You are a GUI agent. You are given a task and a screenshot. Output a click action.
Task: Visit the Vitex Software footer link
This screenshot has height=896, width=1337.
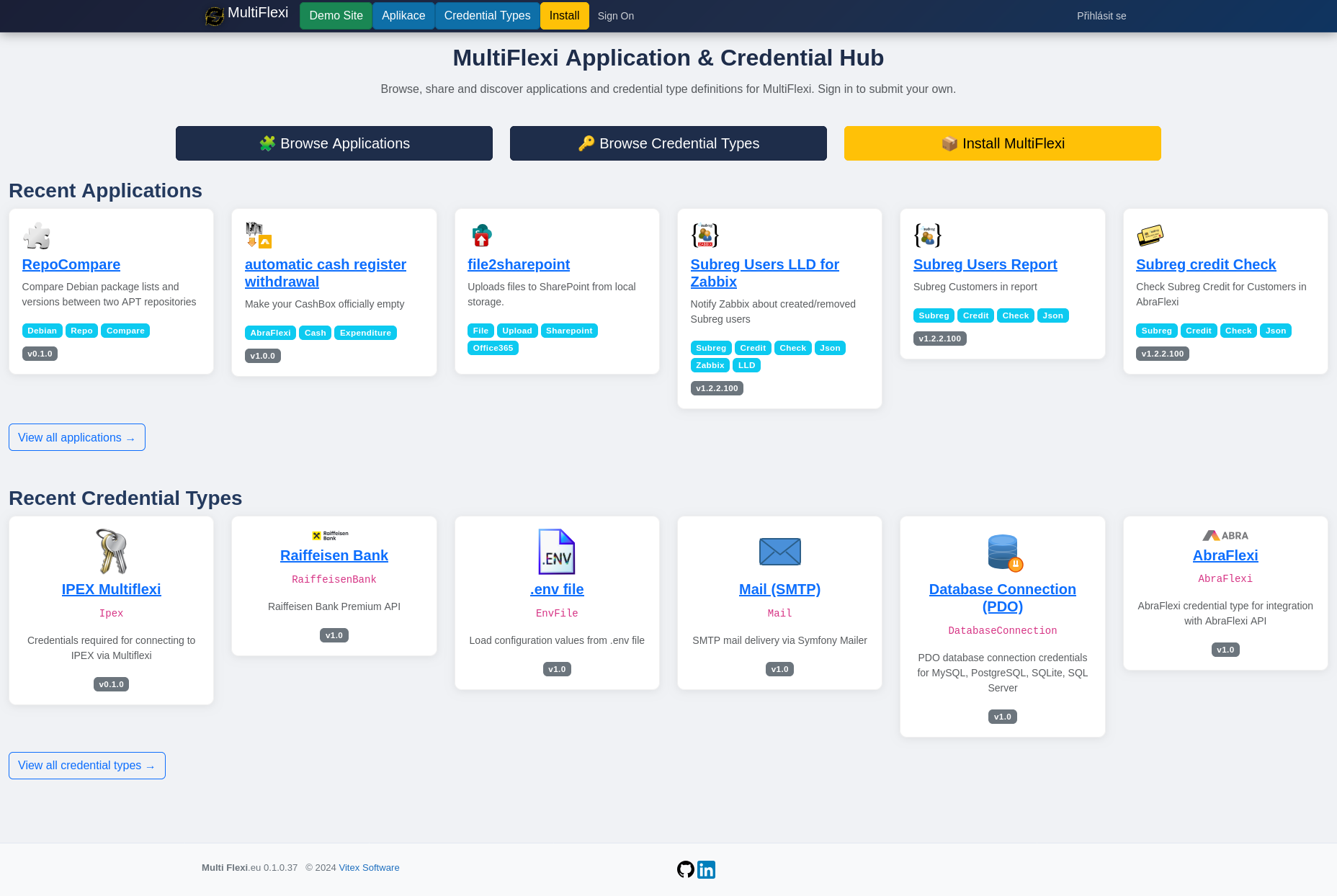click(x=369, y=867)
